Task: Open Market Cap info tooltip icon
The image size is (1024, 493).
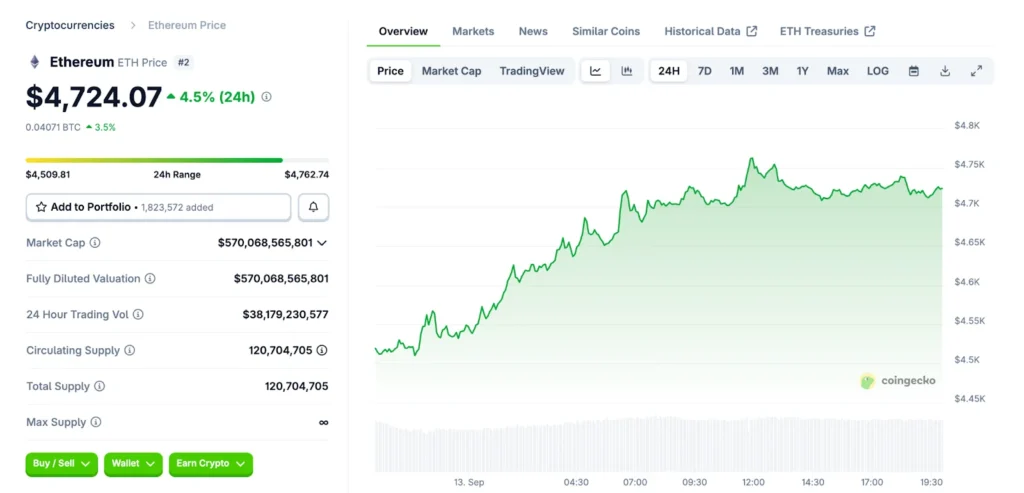Action: click(95, 243)
